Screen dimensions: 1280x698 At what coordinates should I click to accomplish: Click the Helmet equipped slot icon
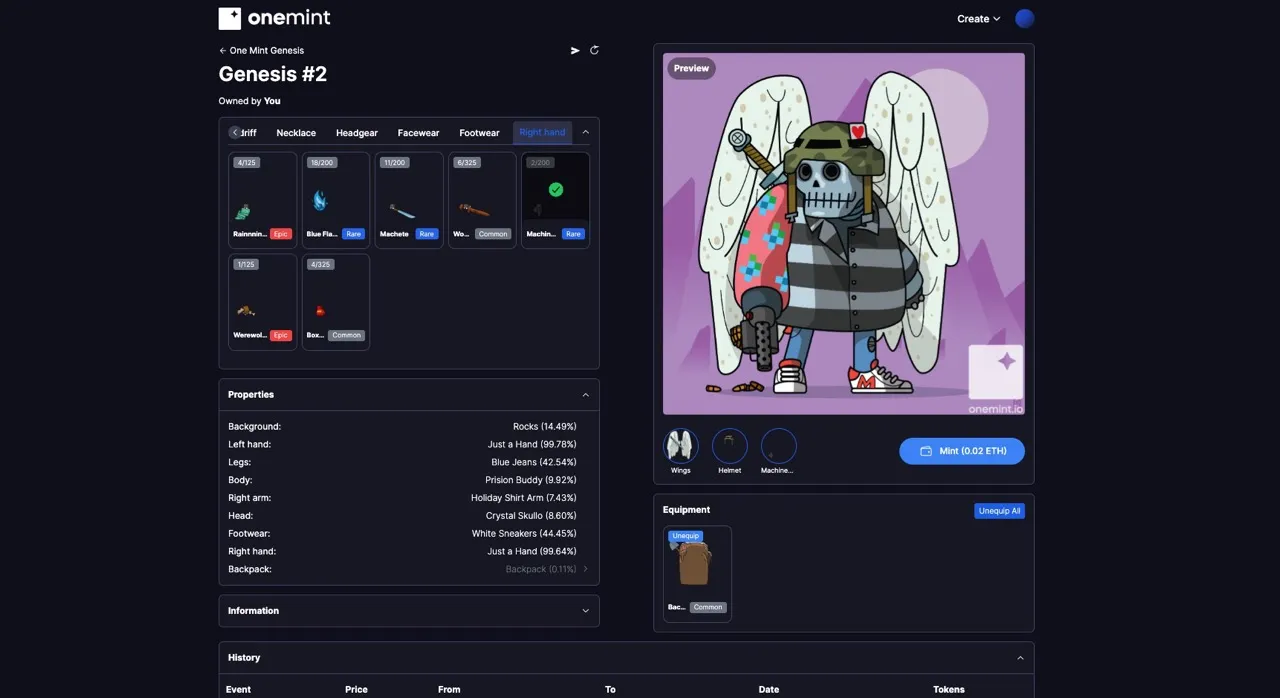click(730, 446)
